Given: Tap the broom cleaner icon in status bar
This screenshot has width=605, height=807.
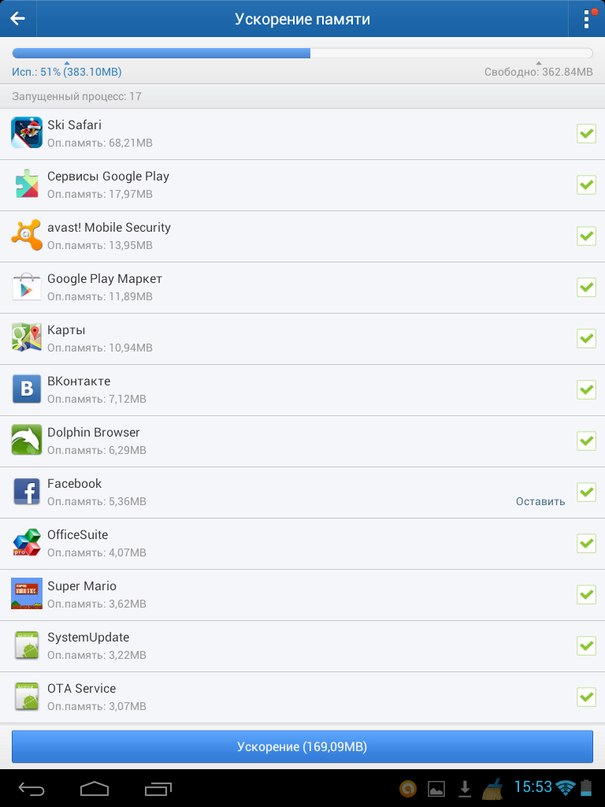Looking at the screenshot, I should point(493,788).
